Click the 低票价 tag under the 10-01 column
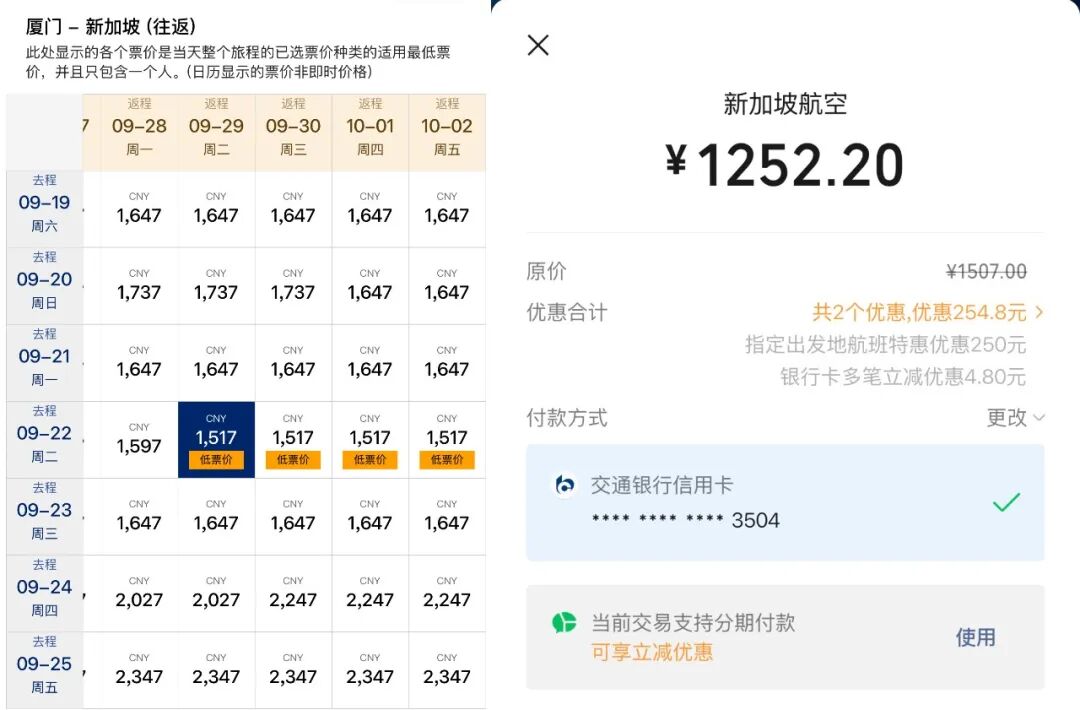The height and width of the screenshot is (710, 1080). tap(370, 460)
